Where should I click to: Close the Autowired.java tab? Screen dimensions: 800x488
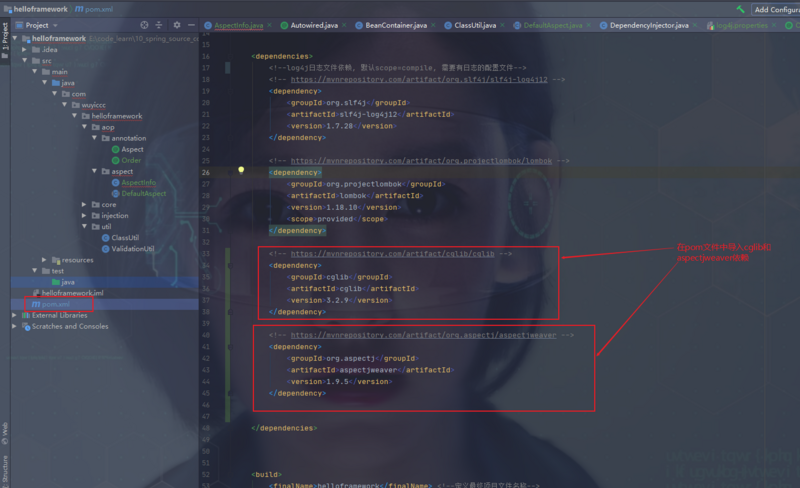click(344, 25)
